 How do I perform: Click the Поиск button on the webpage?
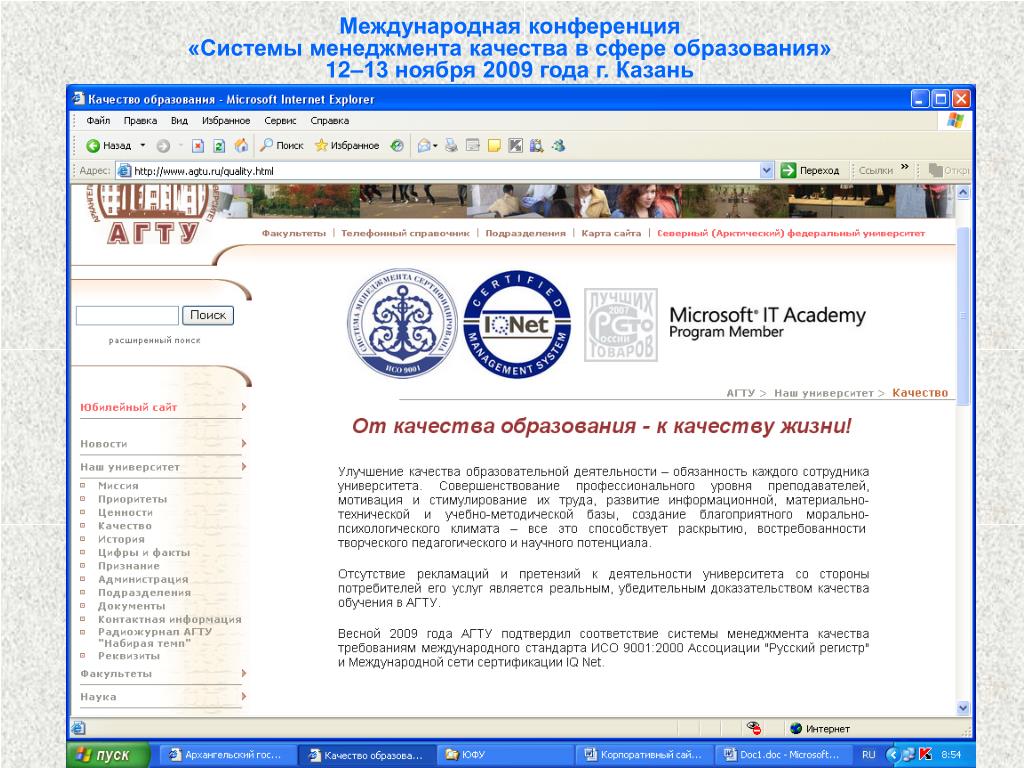208,315
